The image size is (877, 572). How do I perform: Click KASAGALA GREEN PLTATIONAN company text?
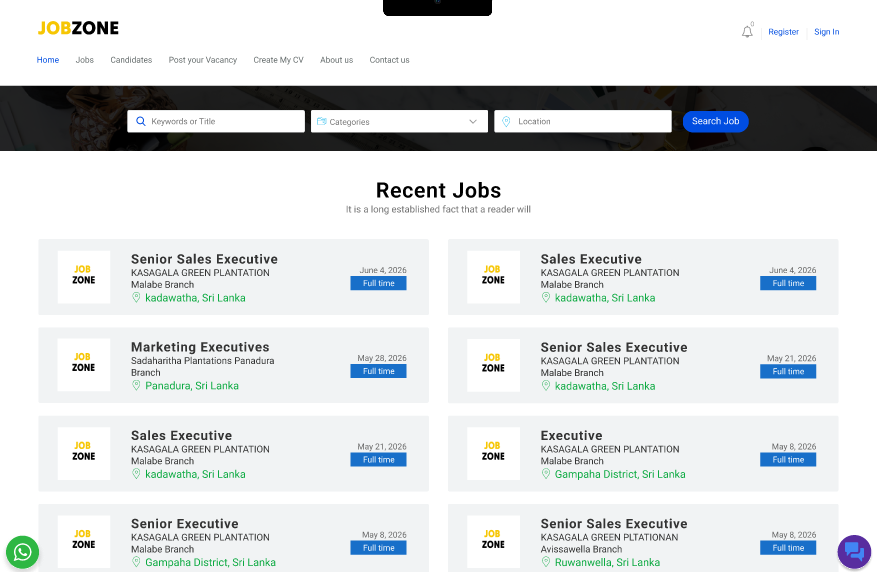point(609,537)
